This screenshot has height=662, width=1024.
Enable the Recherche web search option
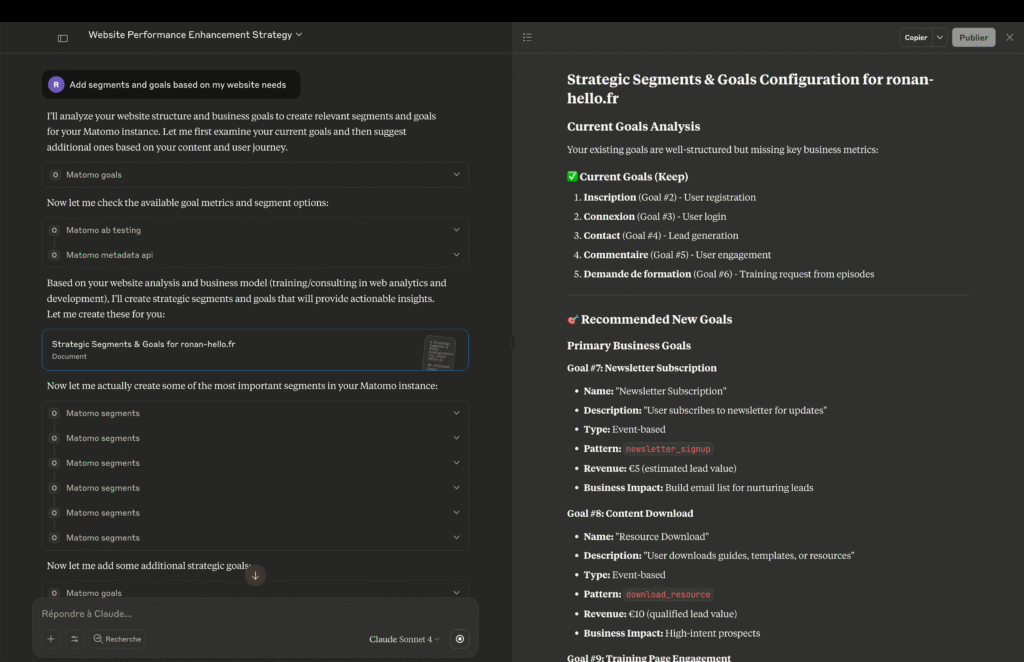click(117, 638)
